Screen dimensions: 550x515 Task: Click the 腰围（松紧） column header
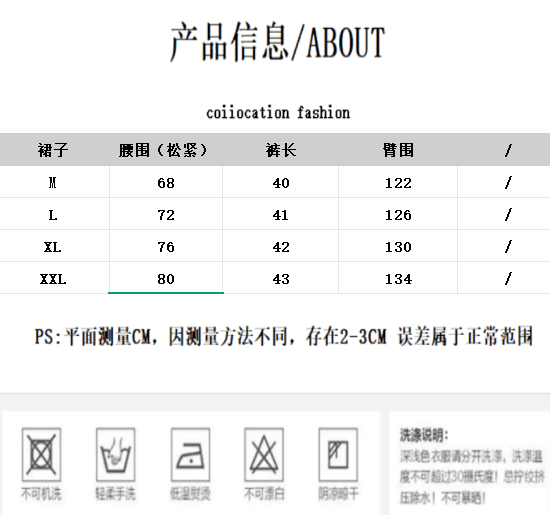click(x=163, y=150)
